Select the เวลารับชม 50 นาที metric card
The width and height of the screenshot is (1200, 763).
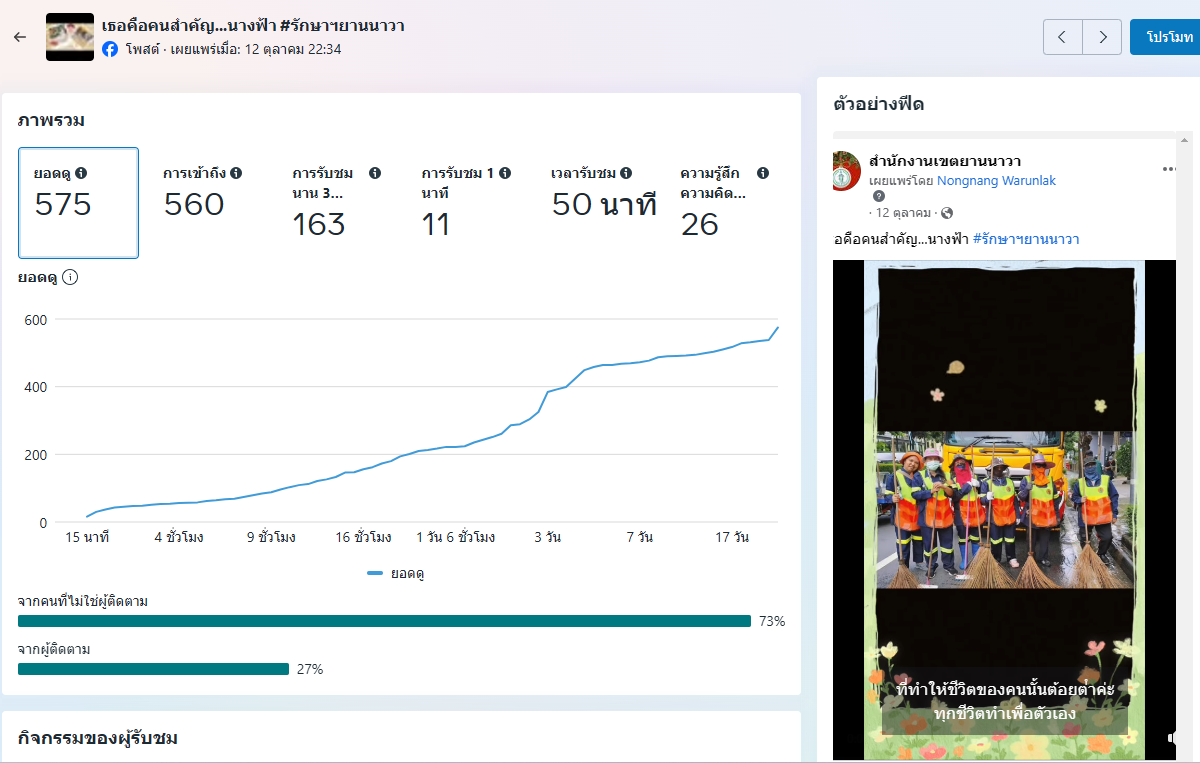pos(604,203)
